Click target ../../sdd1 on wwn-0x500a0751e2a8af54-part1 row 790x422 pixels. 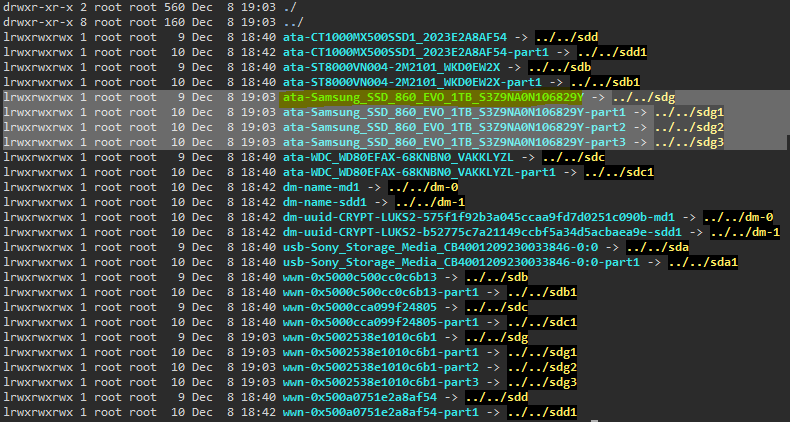click(542, 412)
